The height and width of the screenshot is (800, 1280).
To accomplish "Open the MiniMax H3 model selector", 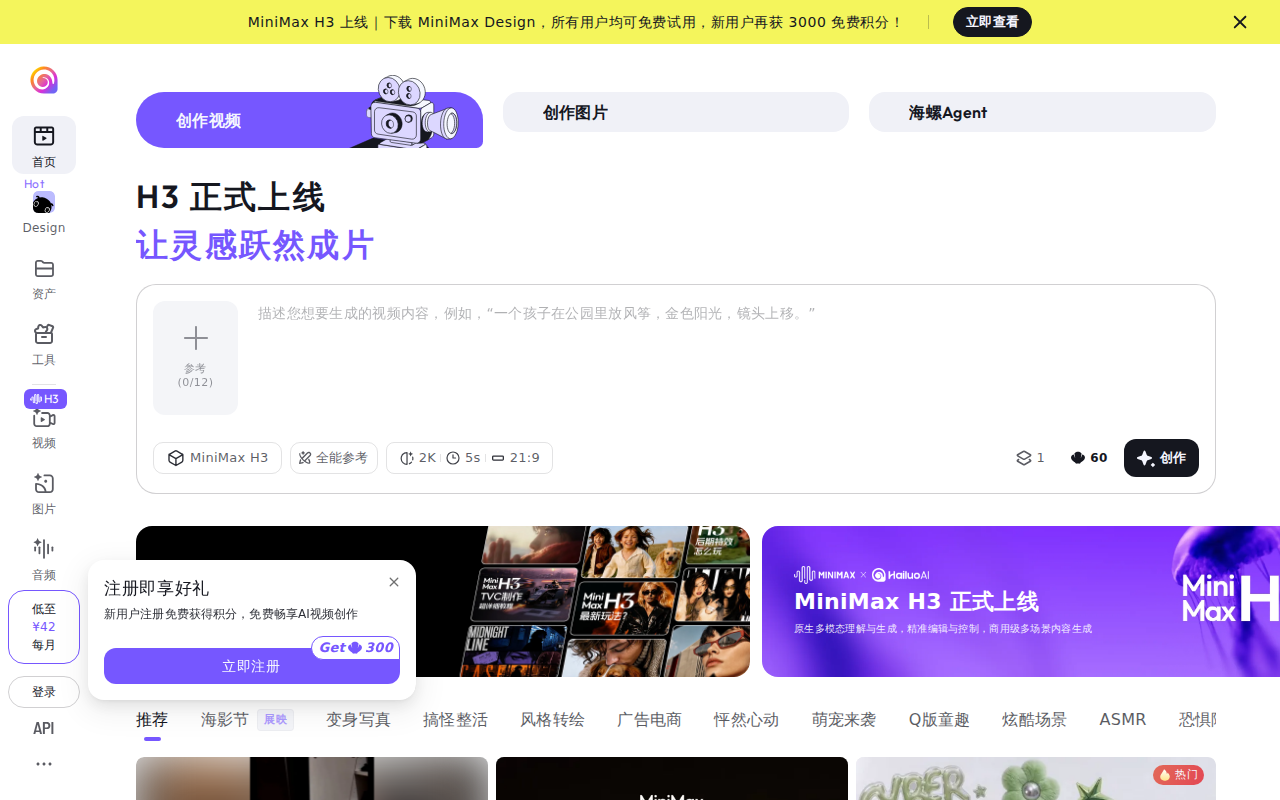I will (x=218, y=458).
